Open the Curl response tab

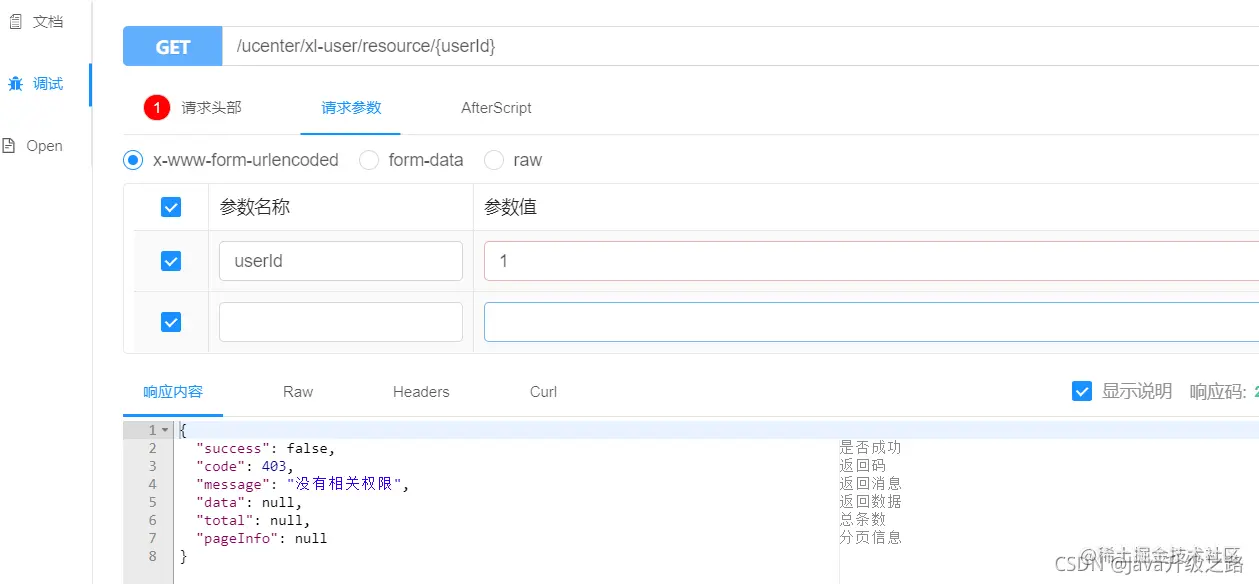[x=543, y=392]
